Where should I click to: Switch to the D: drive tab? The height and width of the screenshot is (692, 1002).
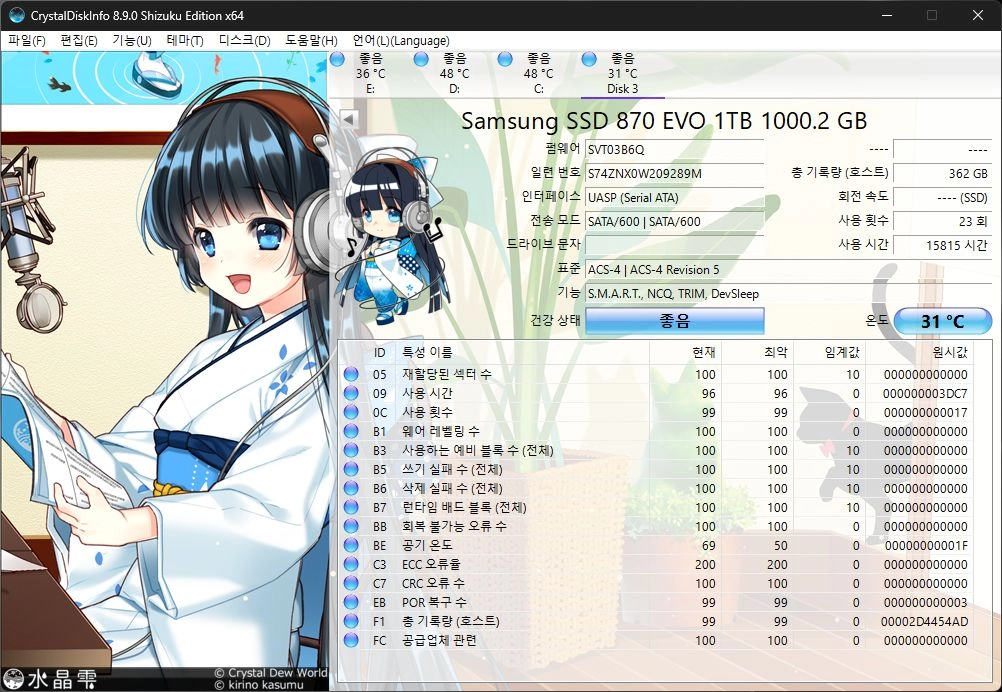pyautogui.click(x=454, y=74)
